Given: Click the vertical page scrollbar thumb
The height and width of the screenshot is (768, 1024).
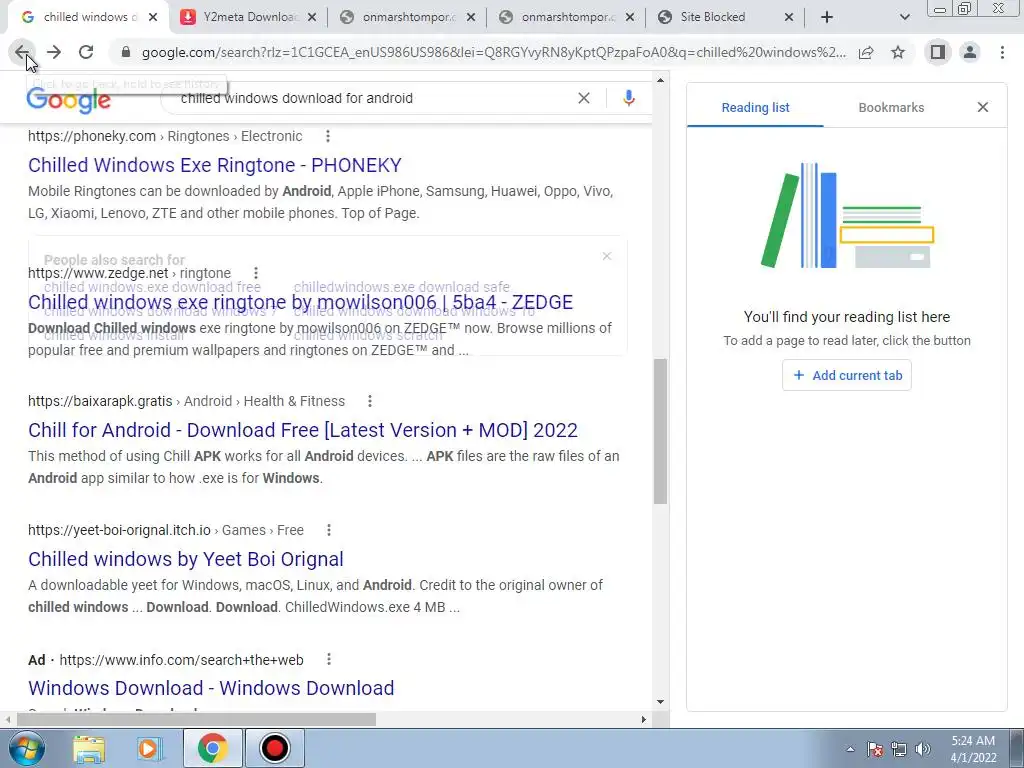Looking at the screenshot, I should pos(660,431).
